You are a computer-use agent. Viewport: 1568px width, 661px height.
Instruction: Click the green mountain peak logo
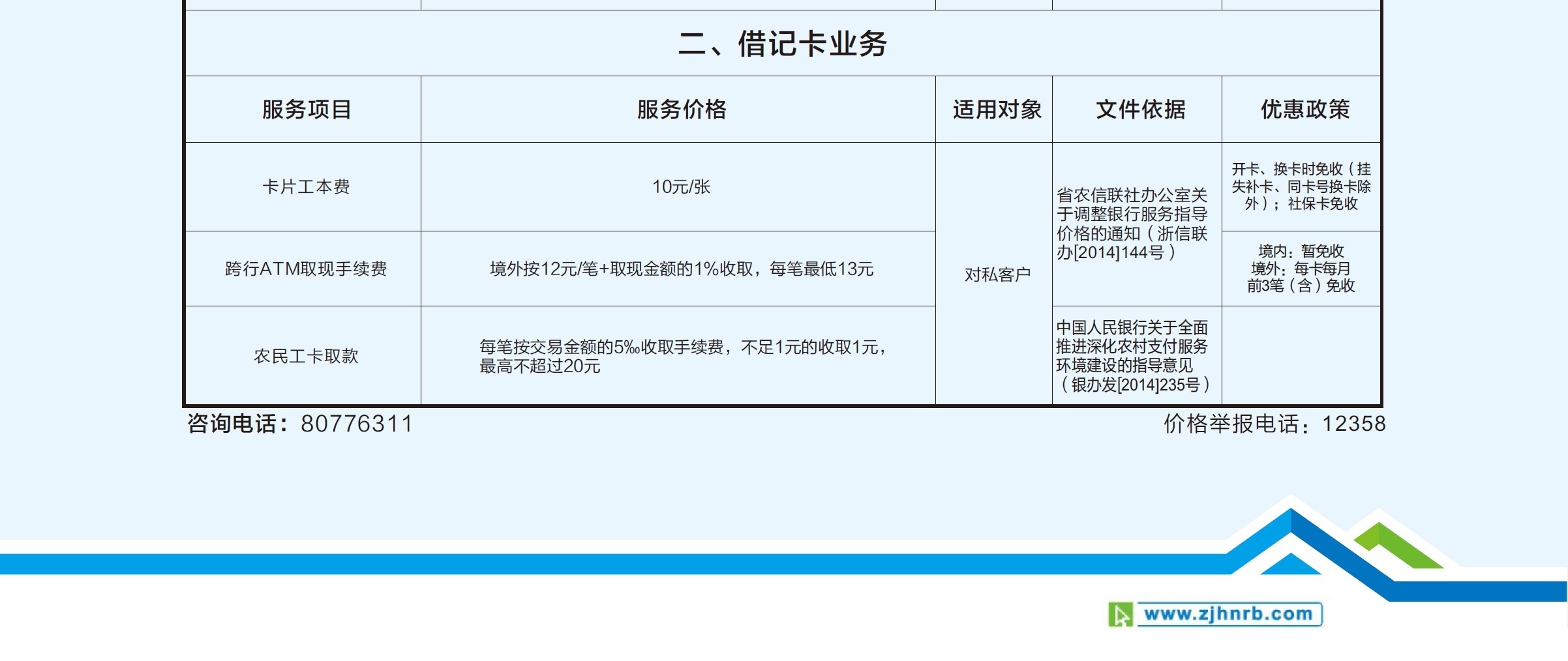pyautogui.click(x=1396, y=545)
